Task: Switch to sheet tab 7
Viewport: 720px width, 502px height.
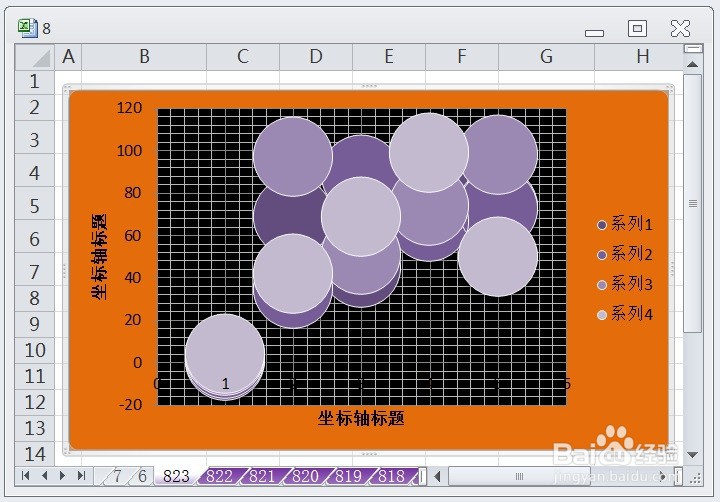Action: (x=118, y=476)
